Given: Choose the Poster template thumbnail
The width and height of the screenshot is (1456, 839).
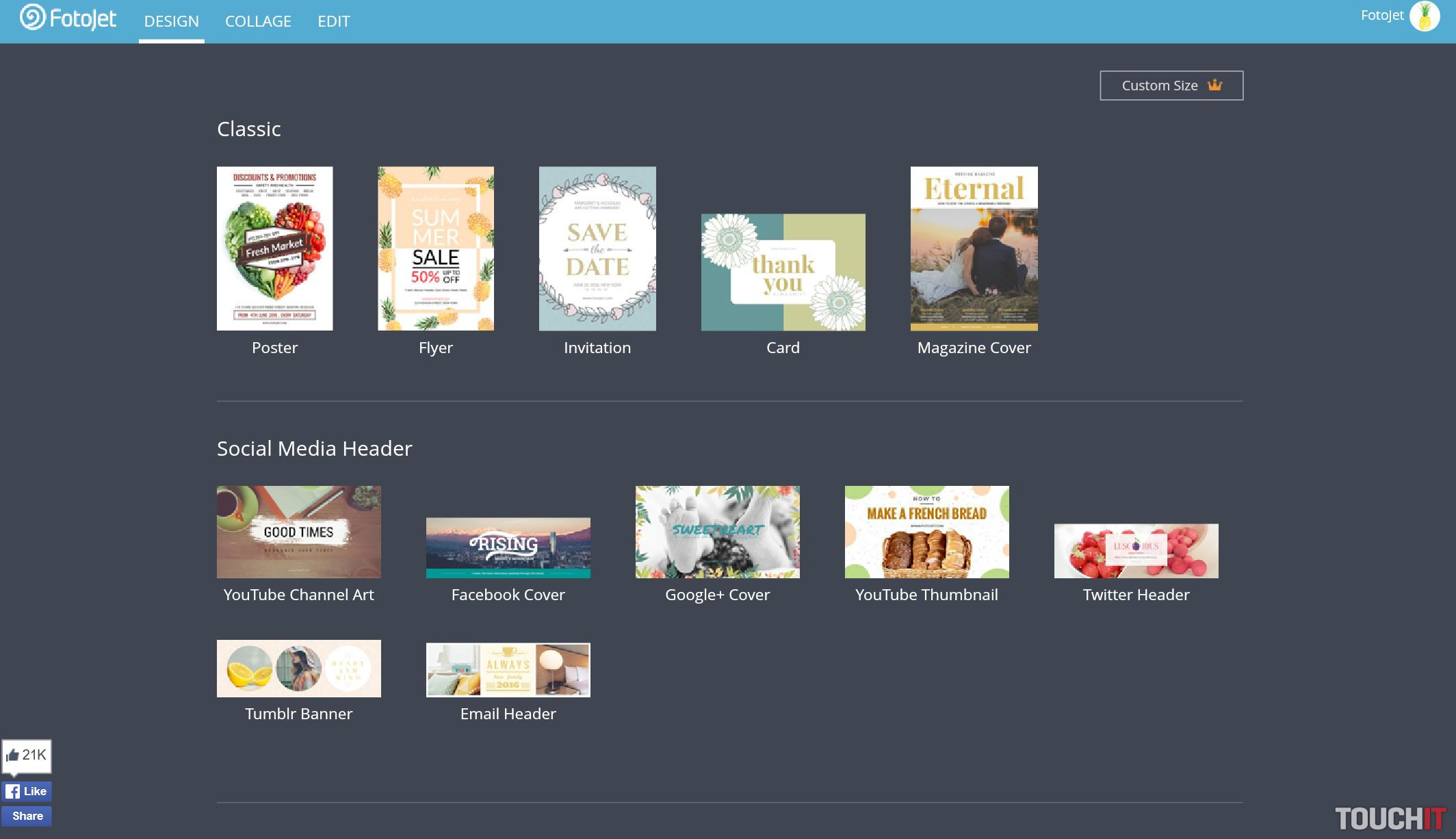Looking at the screenshot, I should coord(274,248).
